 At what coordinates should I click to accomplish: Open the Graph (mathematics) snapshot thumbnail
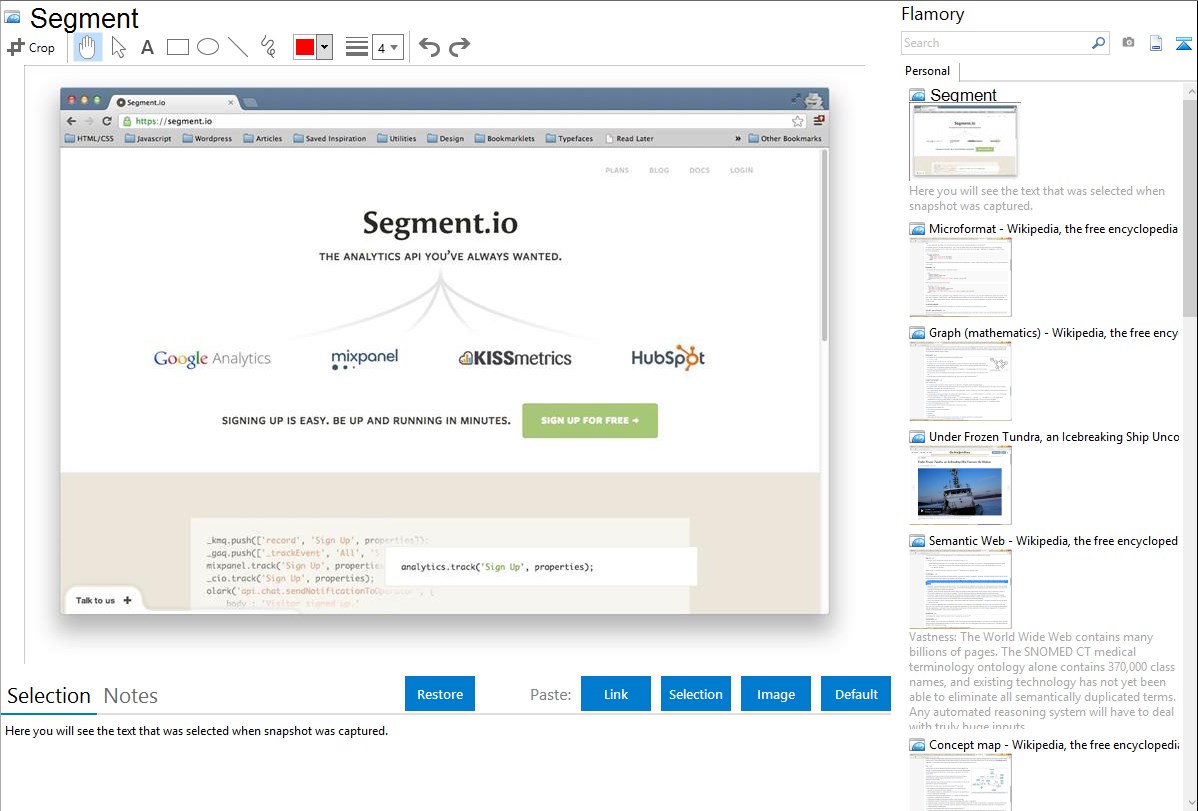[960, 381]
